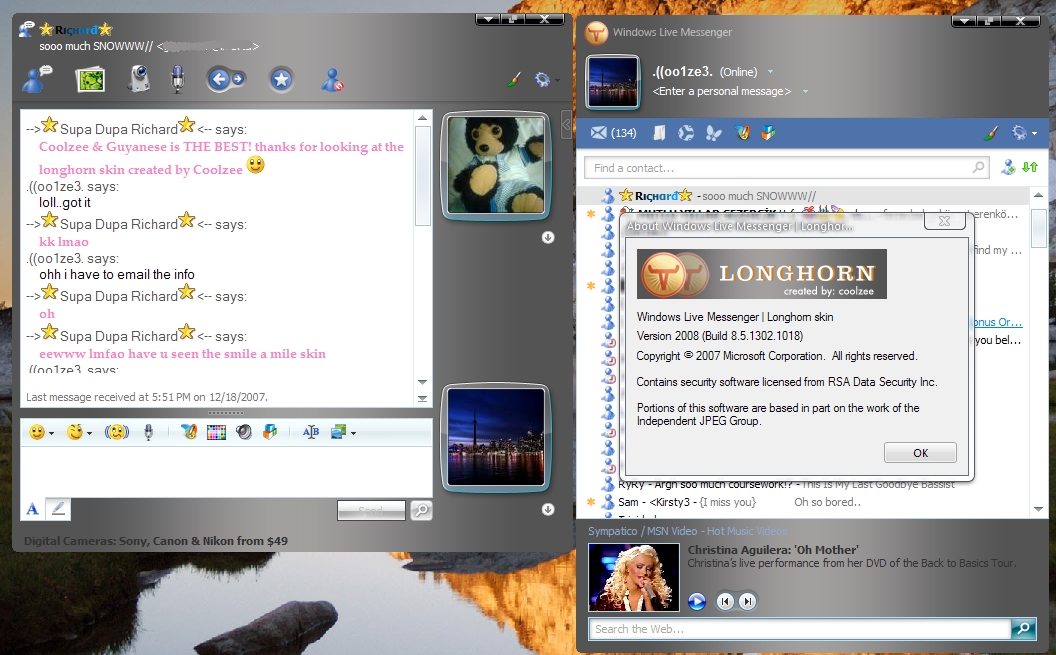Image resolution: width=1056 pixels, height=655 pixels.
Task: Expand options arrow under skyline picture in chat
Action: [548, 510]
